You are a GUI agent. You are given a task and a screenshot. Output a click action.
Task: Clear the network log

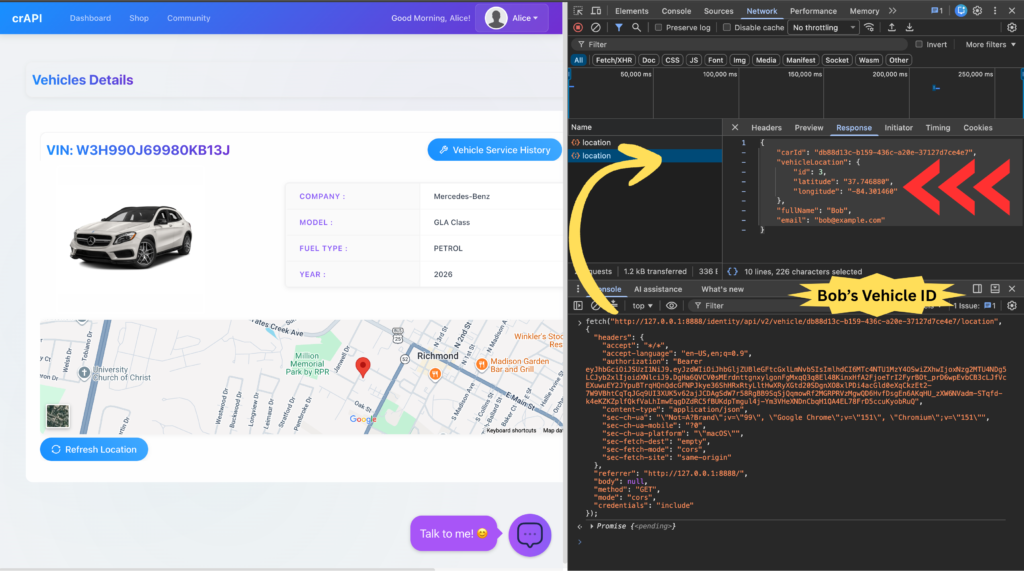coord(596,27)
